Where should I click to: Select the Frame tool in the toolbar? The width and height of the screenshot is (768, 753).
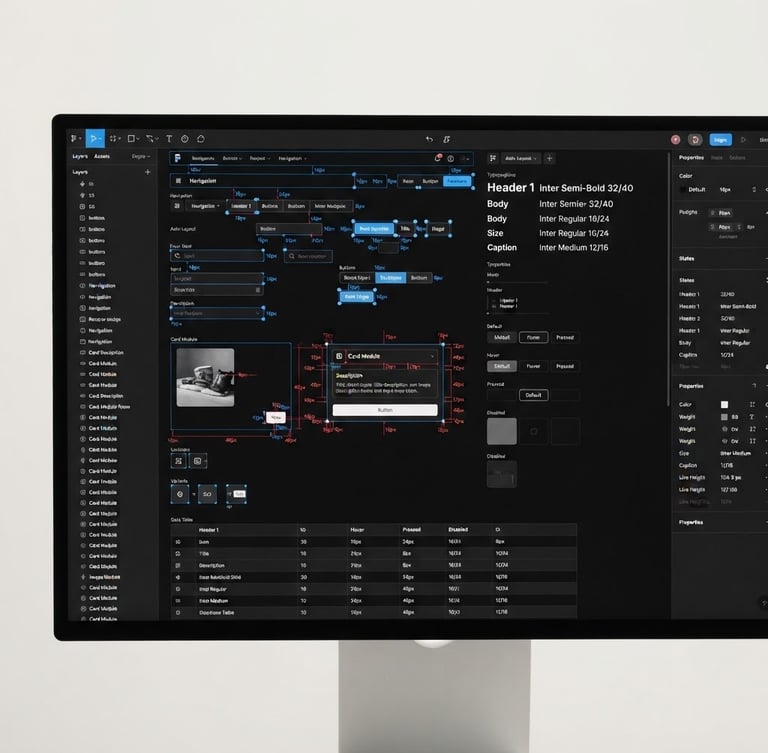point(114,139)
